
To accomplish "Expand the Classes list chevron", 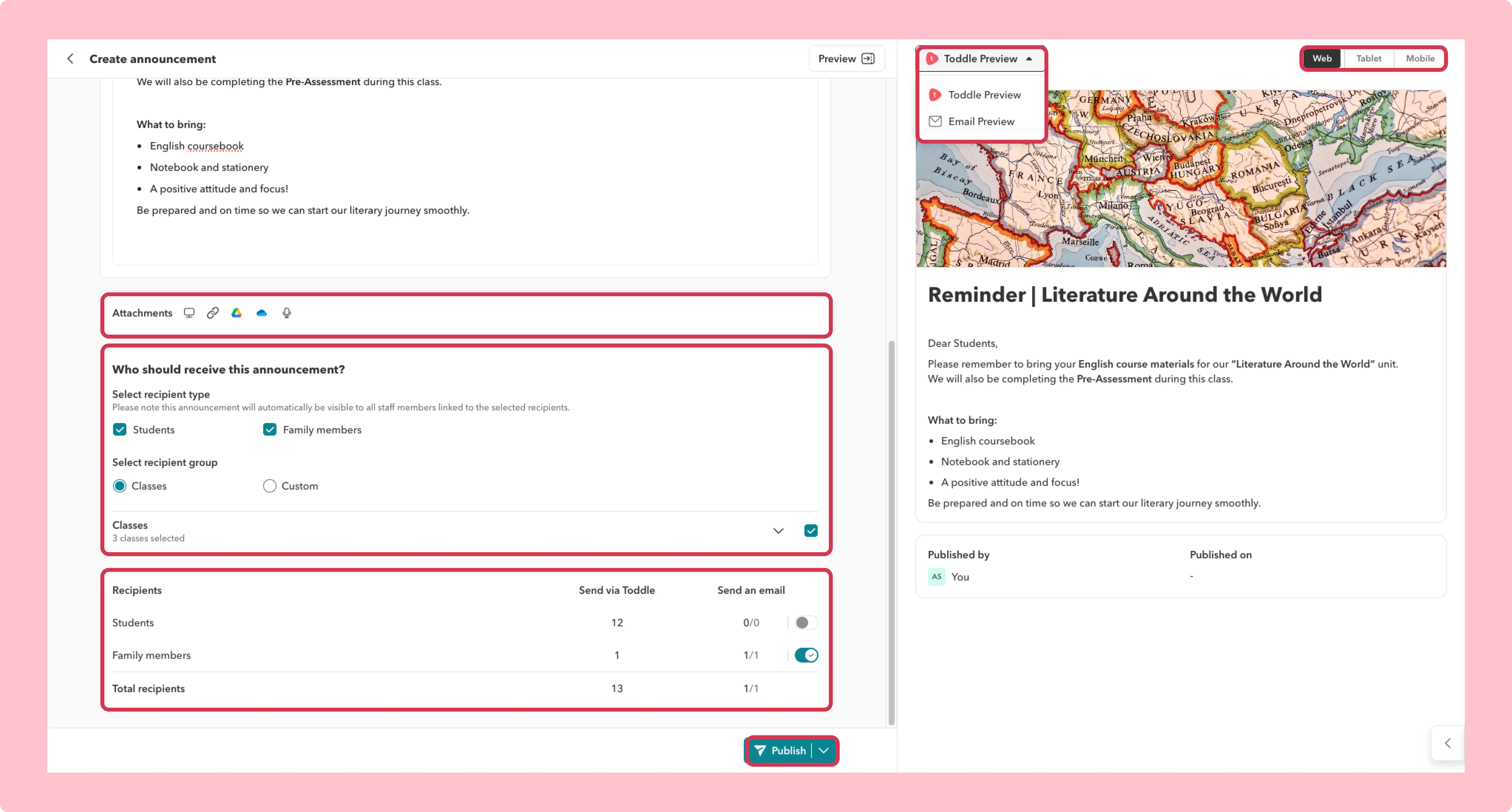I will (x=778, y=531).
